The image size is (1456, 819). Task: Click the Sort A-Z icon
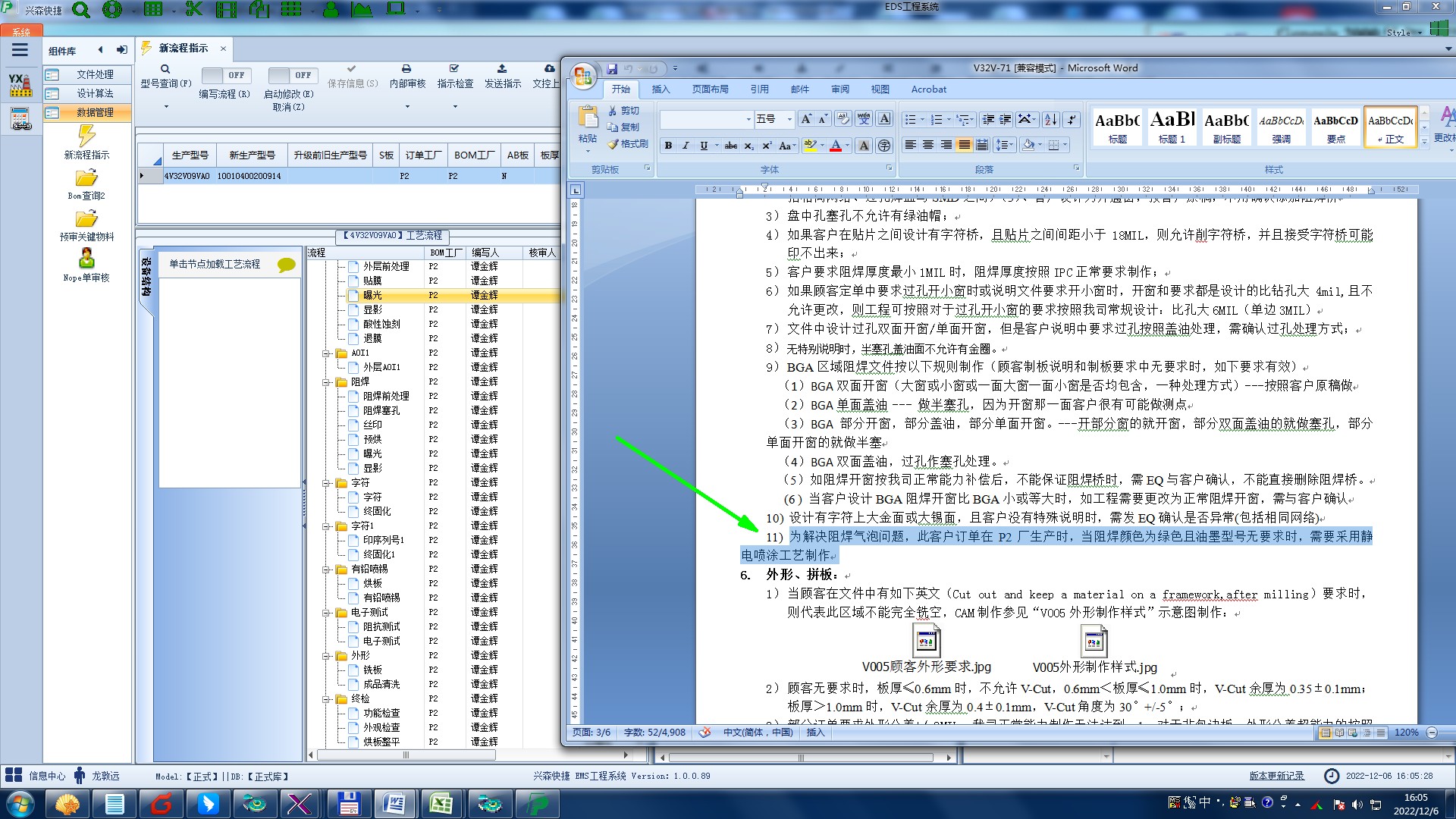[1050, 120]
